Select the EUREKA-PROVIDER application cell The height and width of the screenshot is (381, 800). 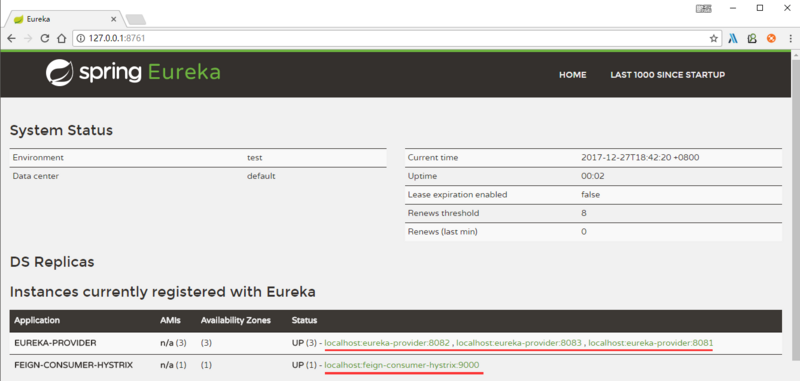click(56, 343)
